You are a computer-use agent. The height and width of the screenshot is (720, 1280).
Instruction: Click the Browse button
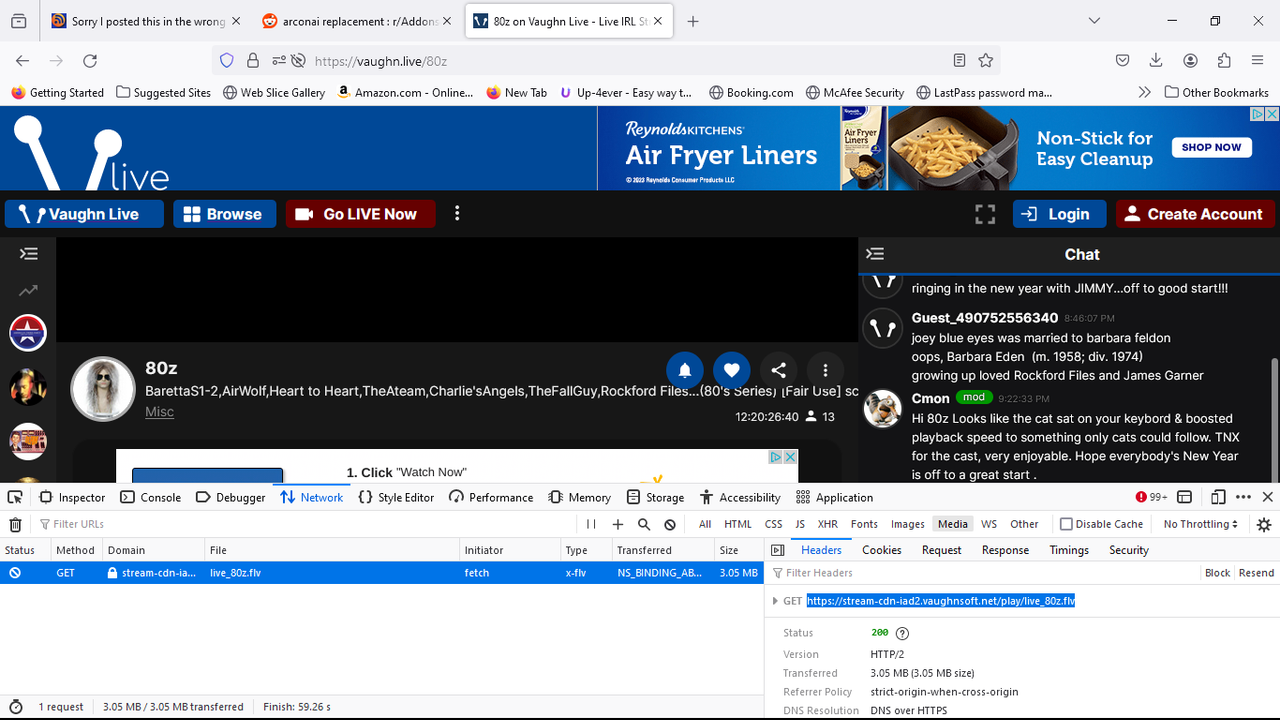(x=224, y=214)
